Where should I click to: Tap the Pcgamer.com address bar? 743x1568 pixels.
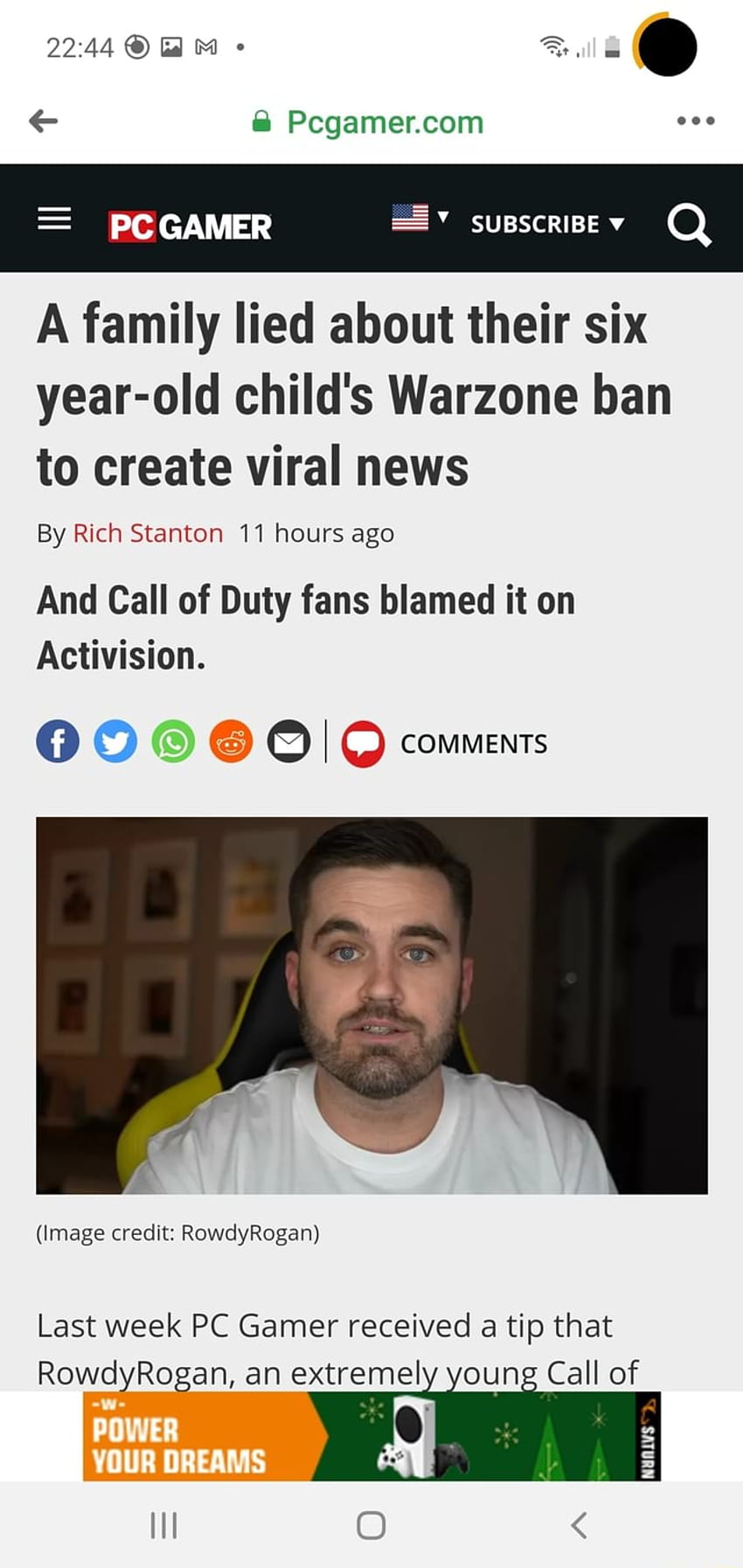[367, 122]
